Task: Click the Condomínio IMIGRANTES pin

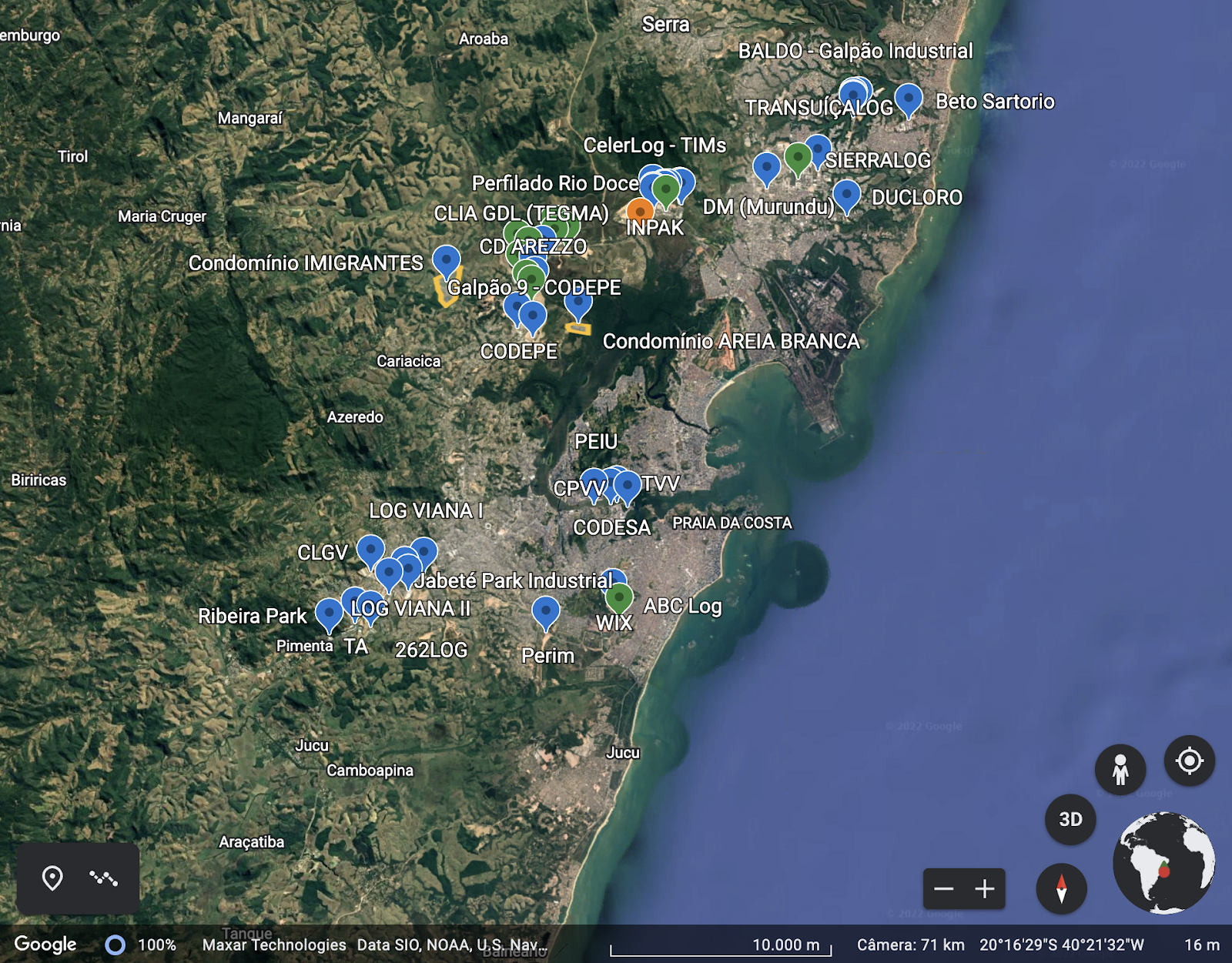Action: (446, 259)
